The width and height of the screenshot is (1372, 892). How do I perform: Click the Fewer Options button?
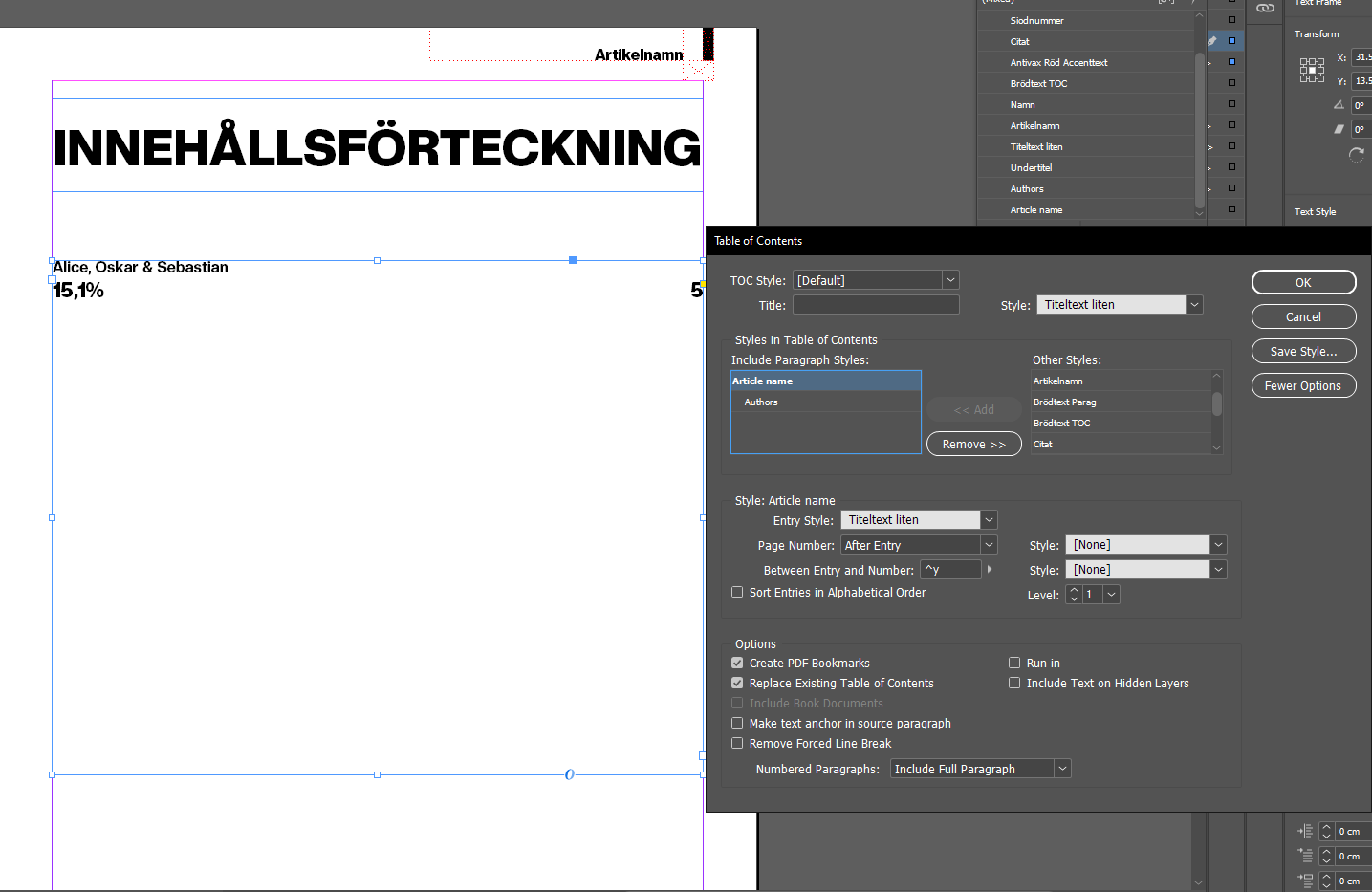click(1303, 385)
